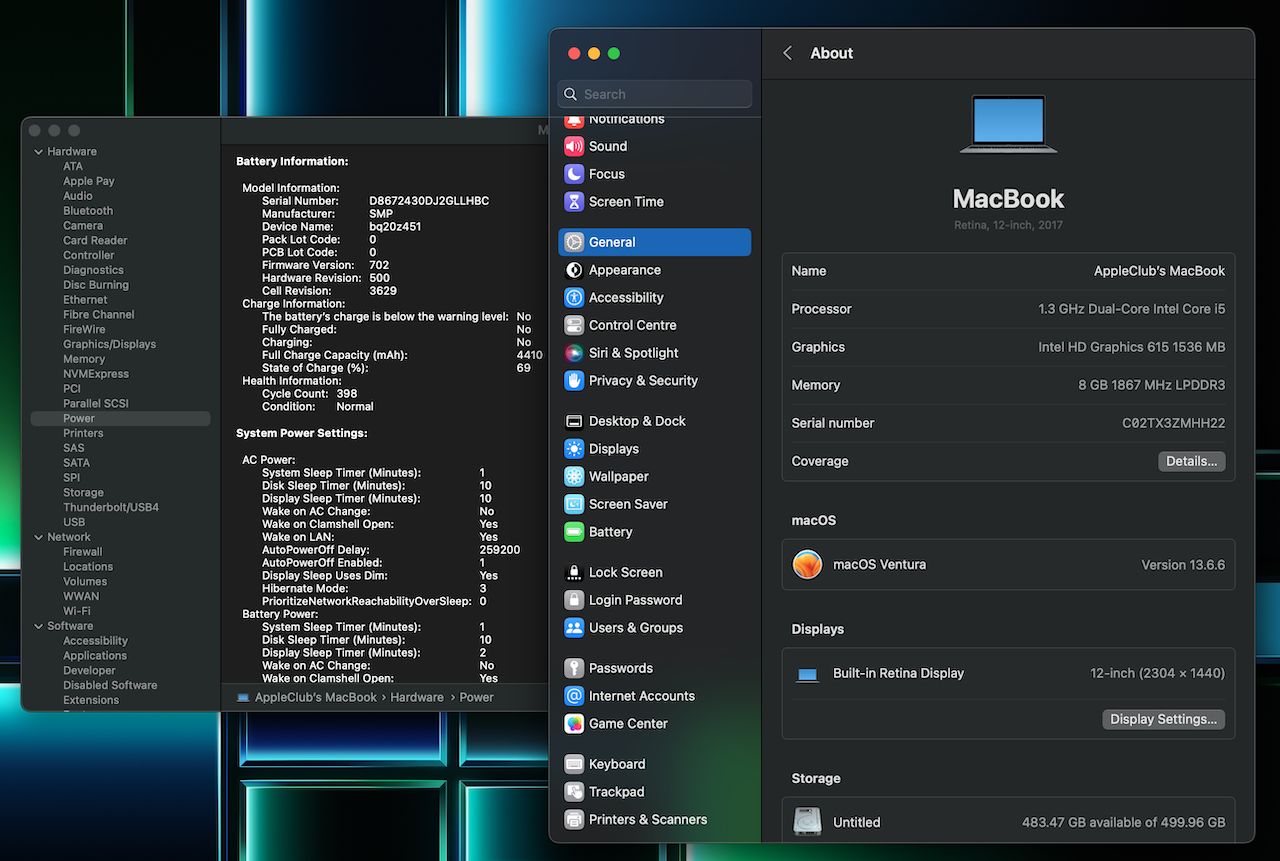Click Version 13.6.6 text
Viewport: 1280px width, 861px height.
(x=1183, y=565)
